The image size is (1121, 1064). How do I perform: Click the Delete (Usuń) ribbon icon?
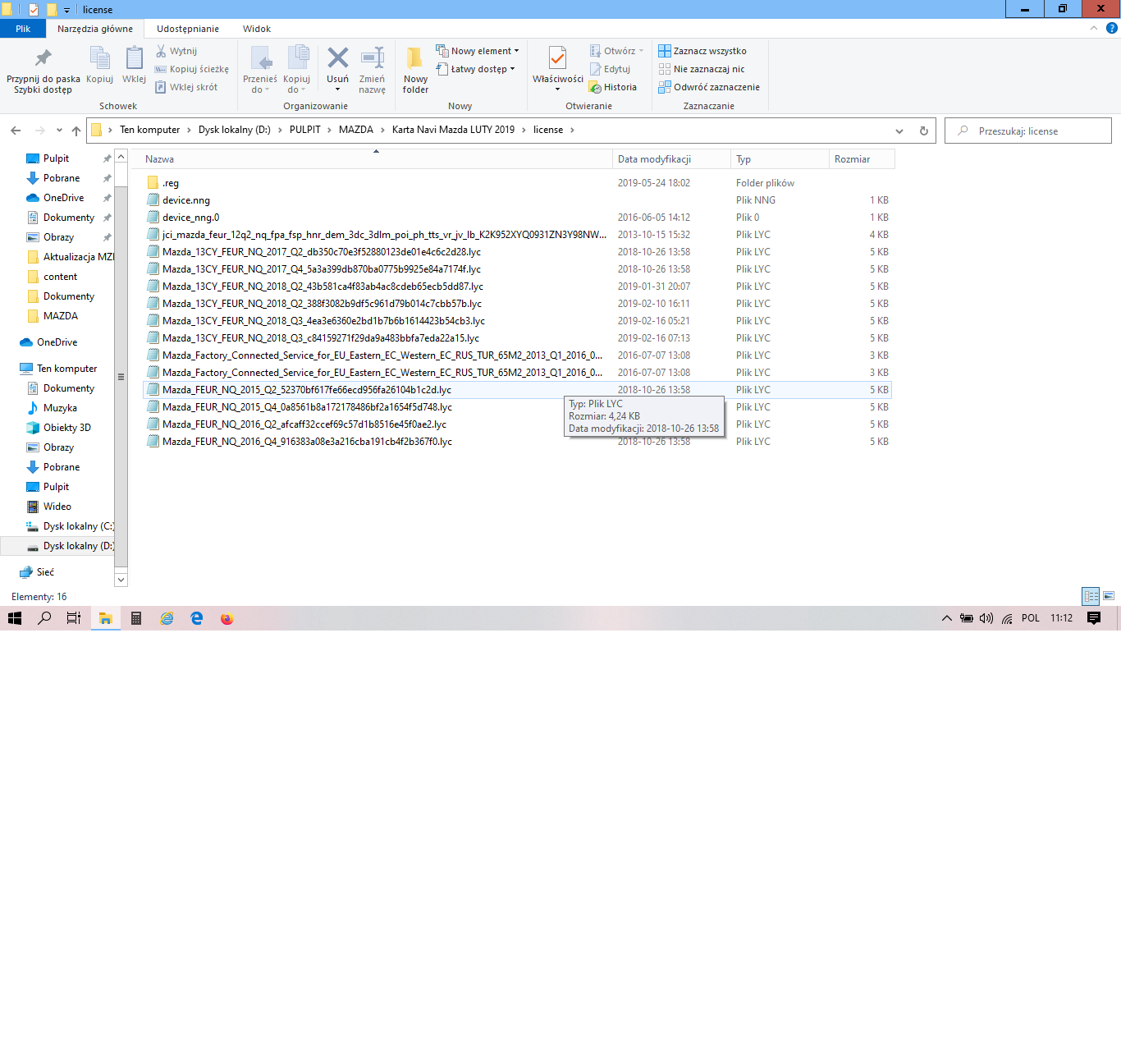(x=337, y=66)
